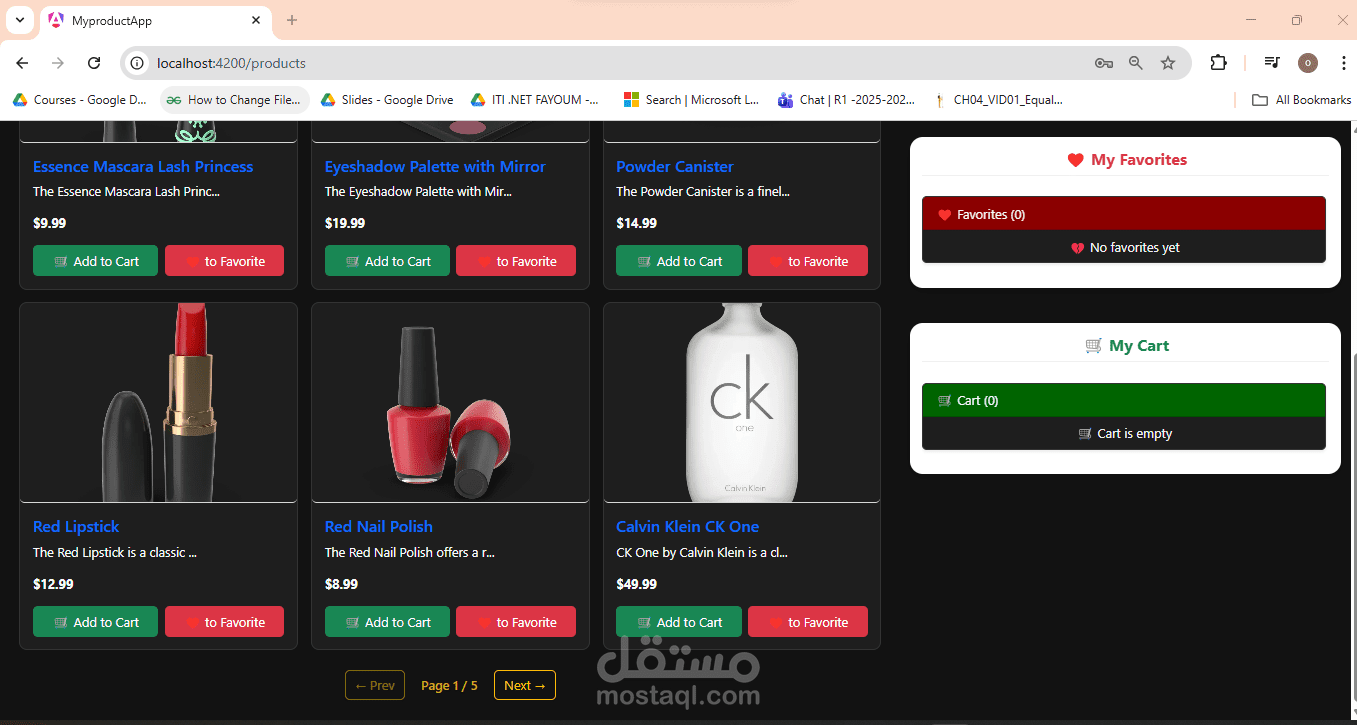Open the Eyeshadow Palette with Mirror title

[x=435, y=167]
